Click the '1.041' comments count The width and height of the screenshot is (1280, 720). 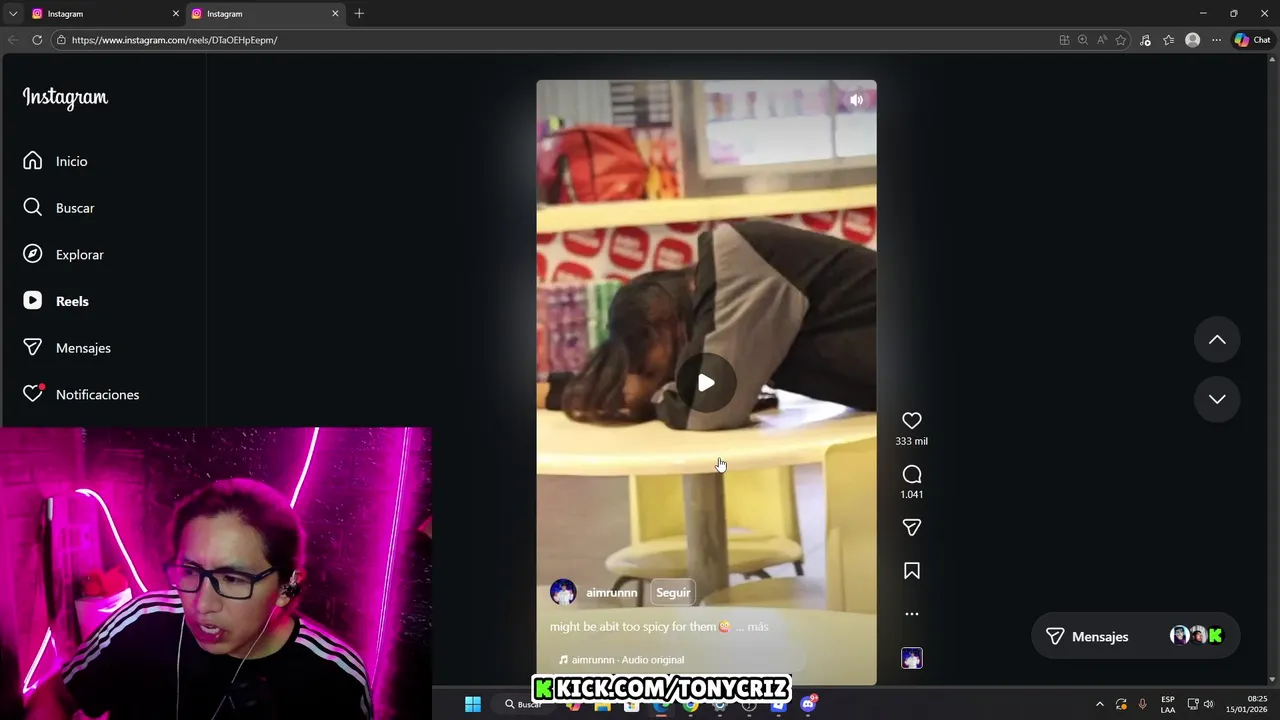pos(912,494)
